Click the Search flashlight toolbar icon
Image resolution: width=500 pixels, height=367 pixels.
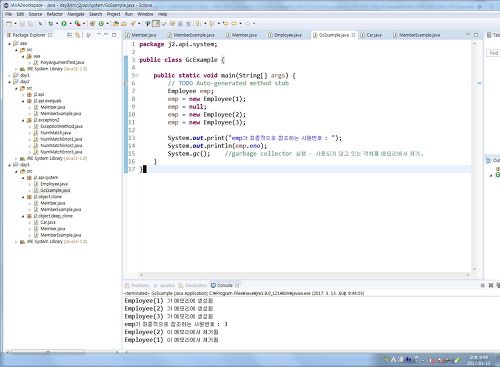(133, 24)
